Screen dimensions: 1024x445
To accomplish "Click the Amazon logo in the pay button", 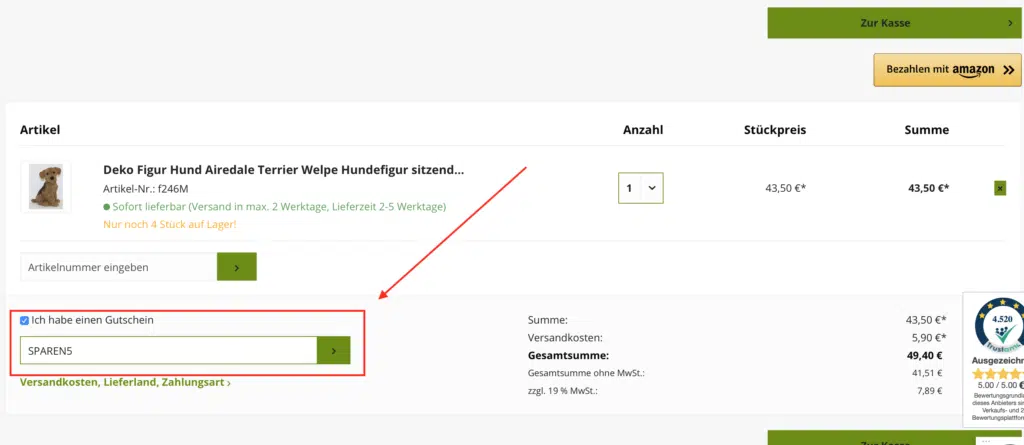I will [x=972, y=70].
